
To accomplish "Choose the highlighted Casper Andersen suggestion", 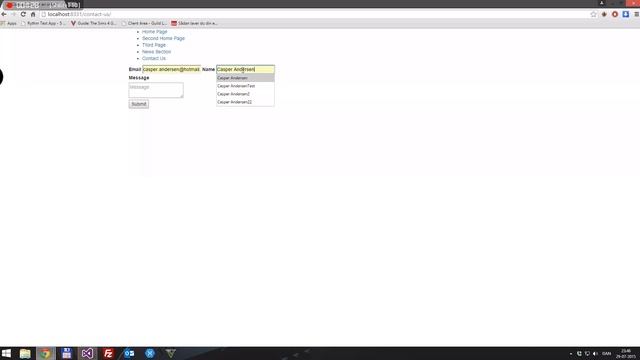I will [245, 78].
